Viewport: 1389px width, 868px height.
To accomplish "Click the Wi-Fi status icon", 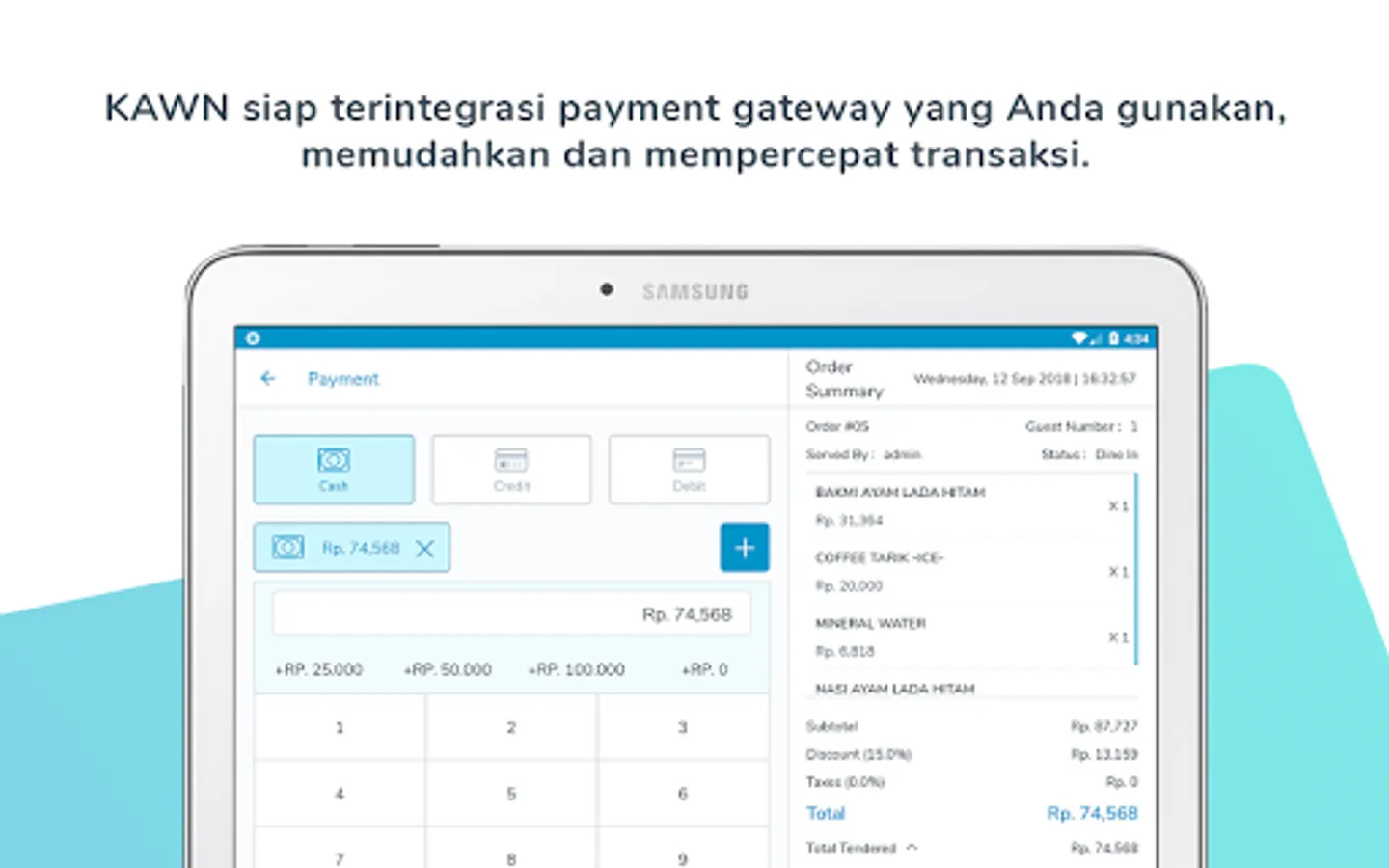I will tap(1079, 339).
